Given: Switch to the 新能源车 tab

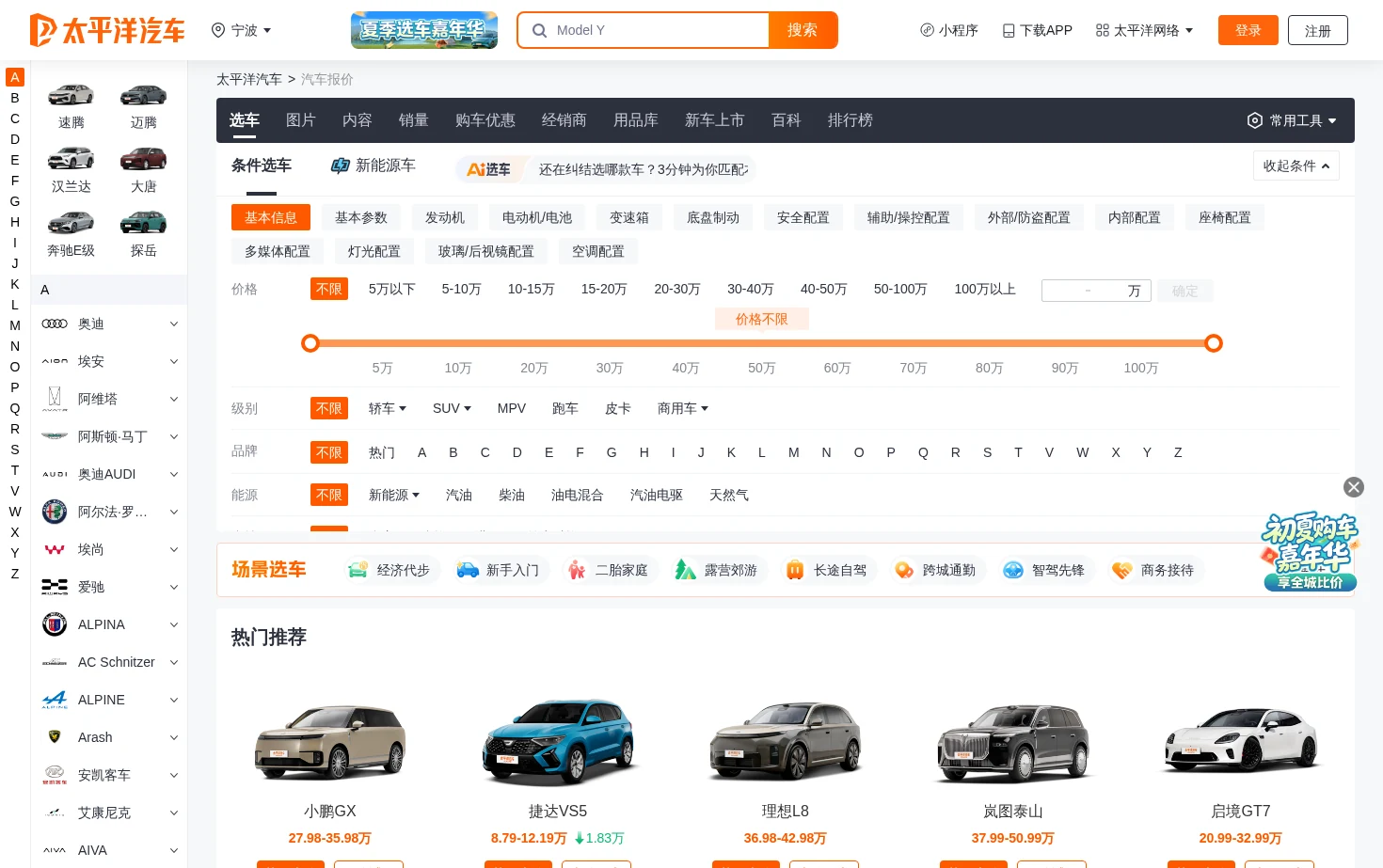Looking at the screenshot, I should point(374,166).
